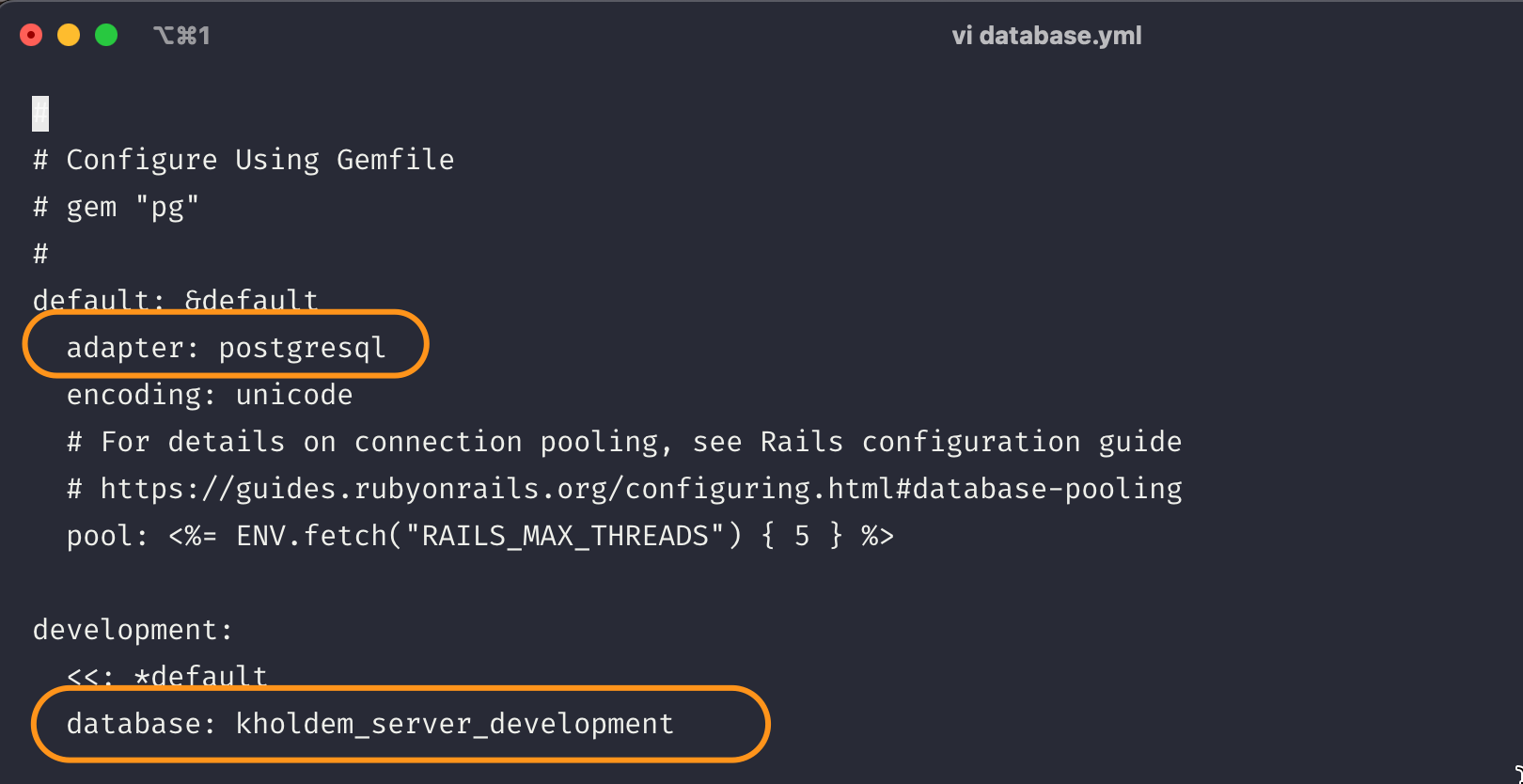Click the highlighted cursor block on the first line
Viewport: 1523px width, 784px height.
coord(40,114)
